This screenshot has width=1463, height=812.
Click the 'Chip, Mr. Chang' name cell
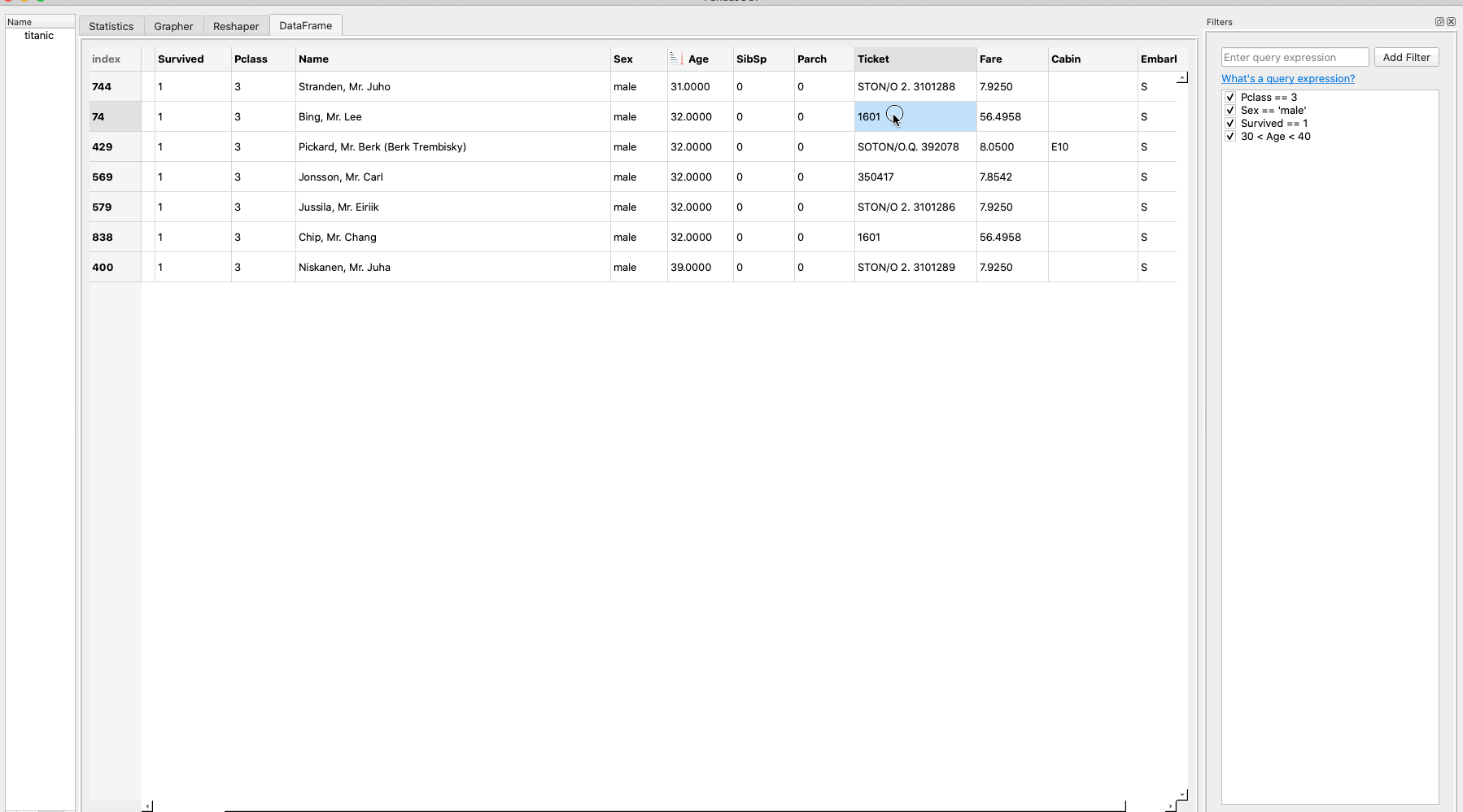(453, 237)
